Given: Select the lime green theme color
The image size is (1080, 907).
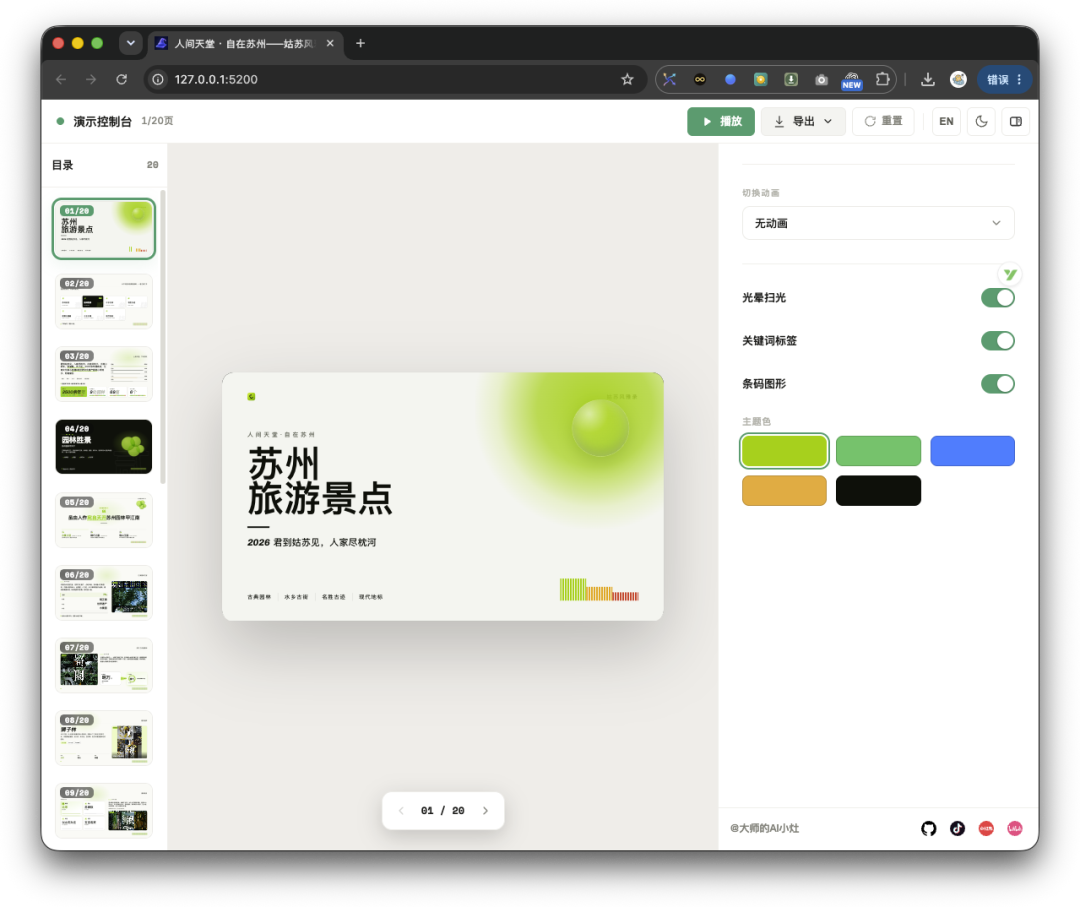Looking at the screenshot, I should tap(785, 451).
